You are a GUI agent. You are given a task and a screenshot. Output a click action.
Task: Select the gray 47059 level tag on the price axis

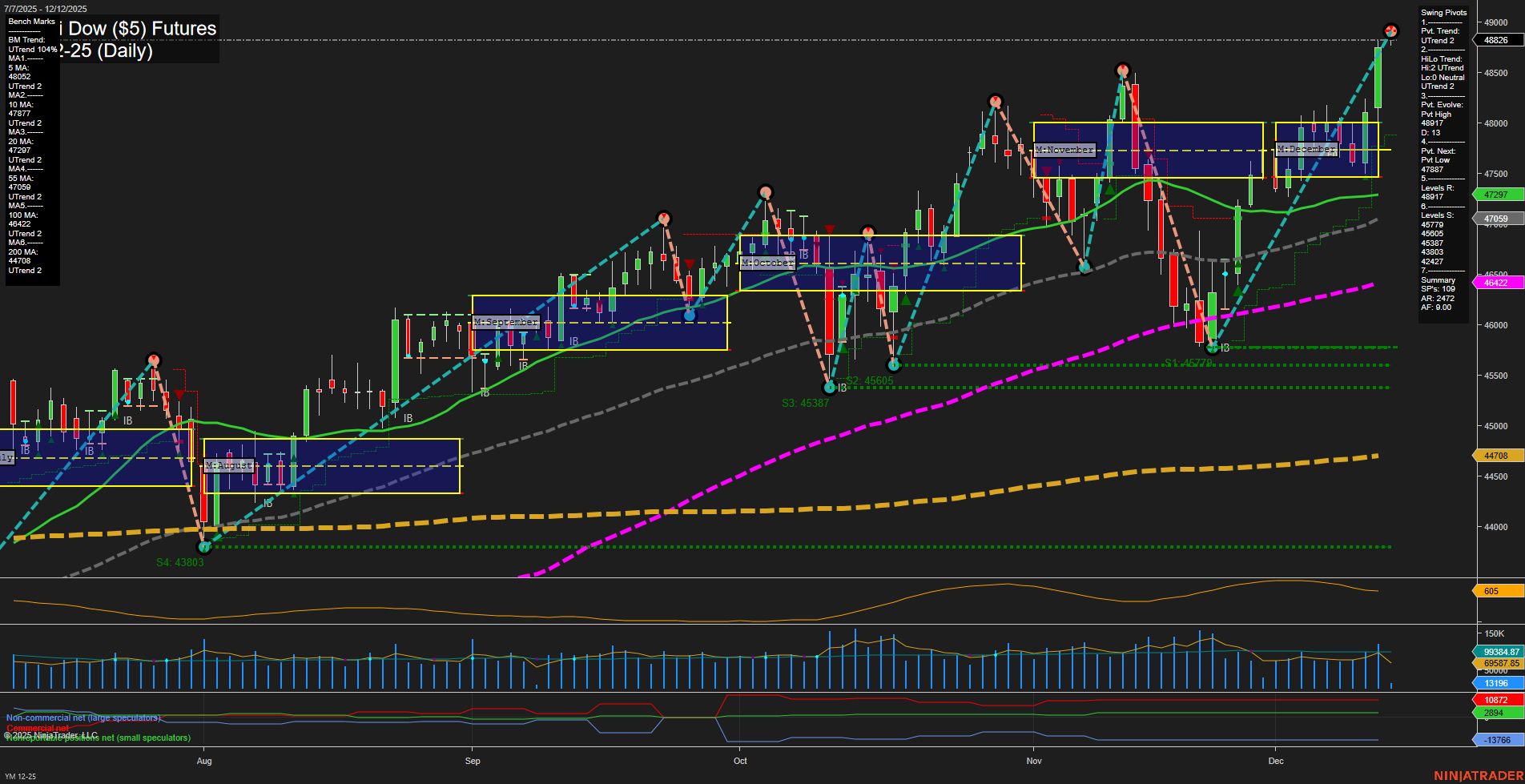1496,218
